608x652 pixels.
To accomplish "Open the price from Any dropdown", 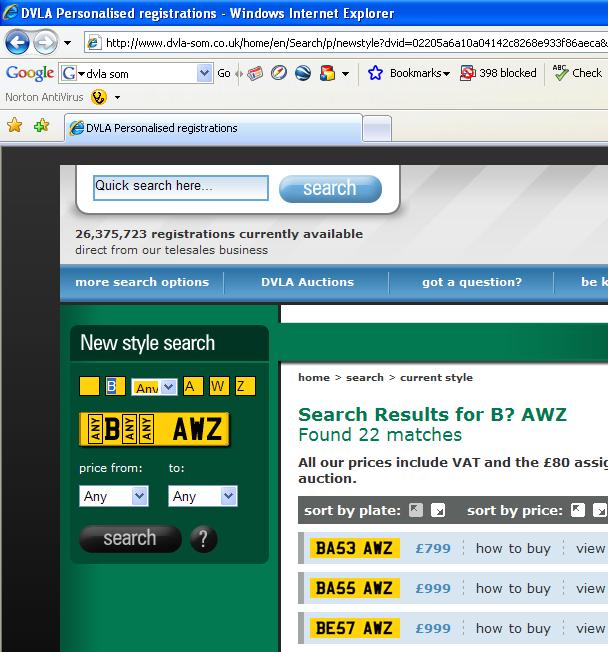I will point(114,496).
